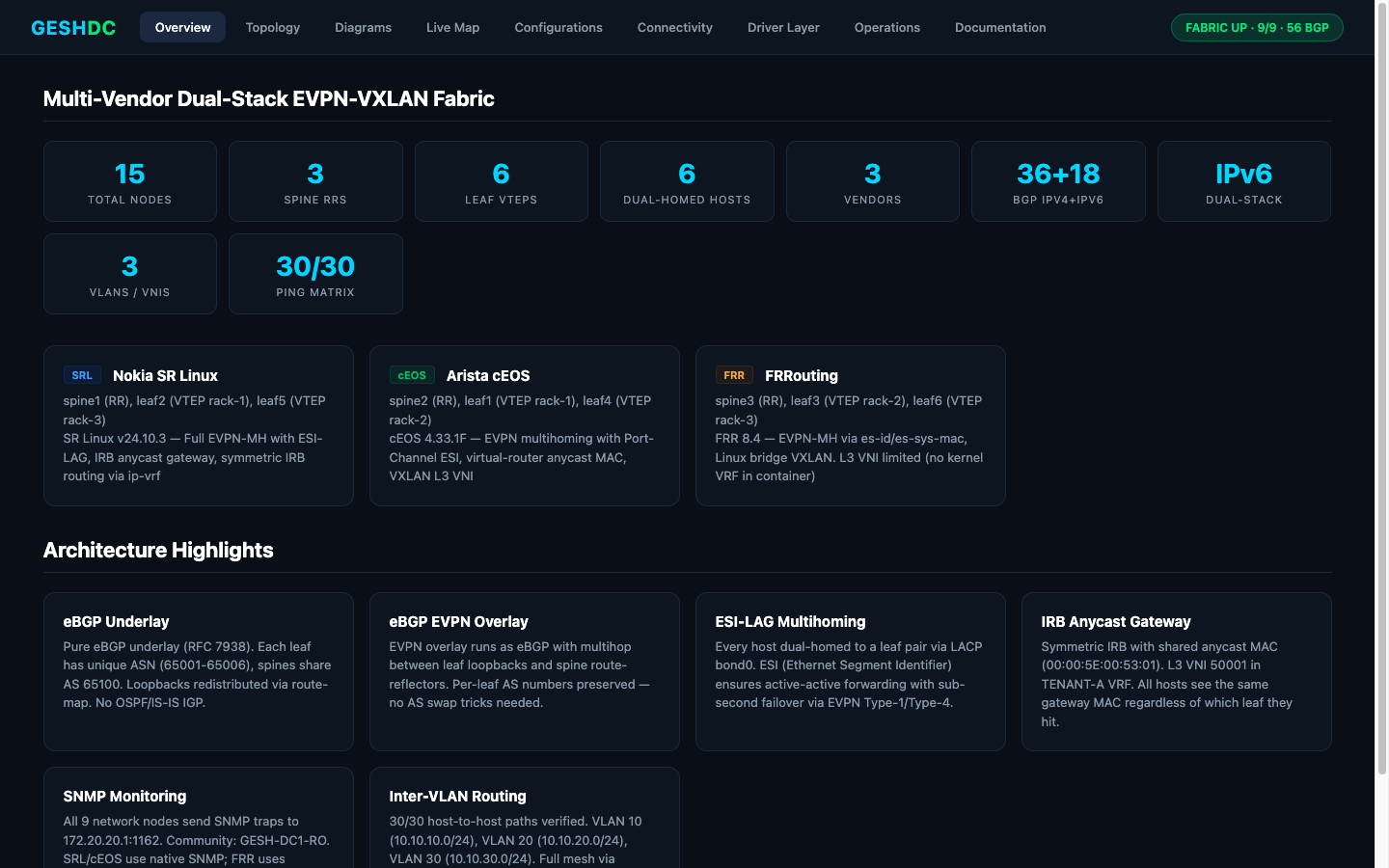Click the FABRIC UP status badge
1389x868 pixels.
(1257, 27)
